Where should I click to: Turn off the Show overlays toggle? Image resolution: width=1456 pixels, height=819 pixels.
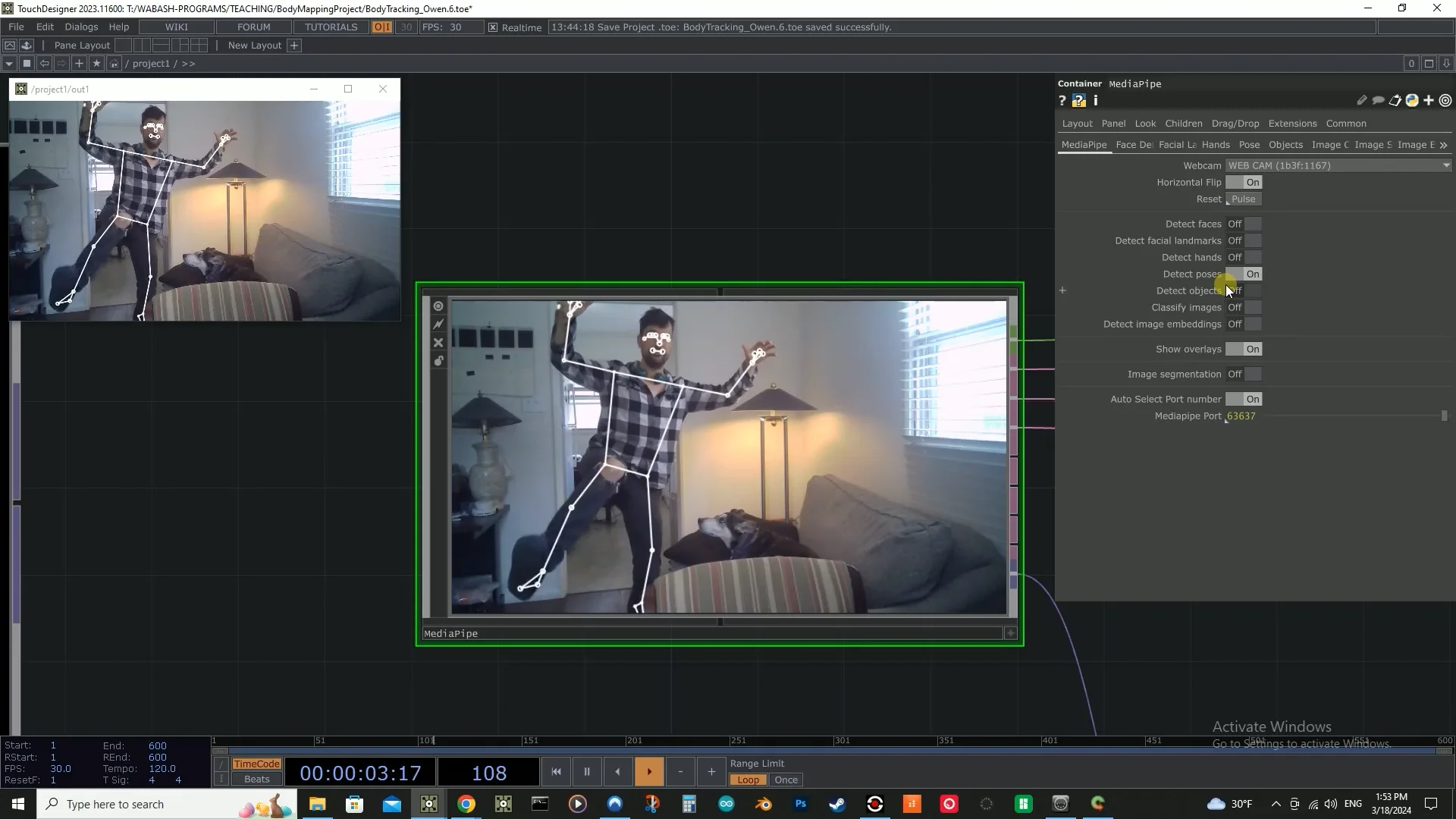point(1244,350)
